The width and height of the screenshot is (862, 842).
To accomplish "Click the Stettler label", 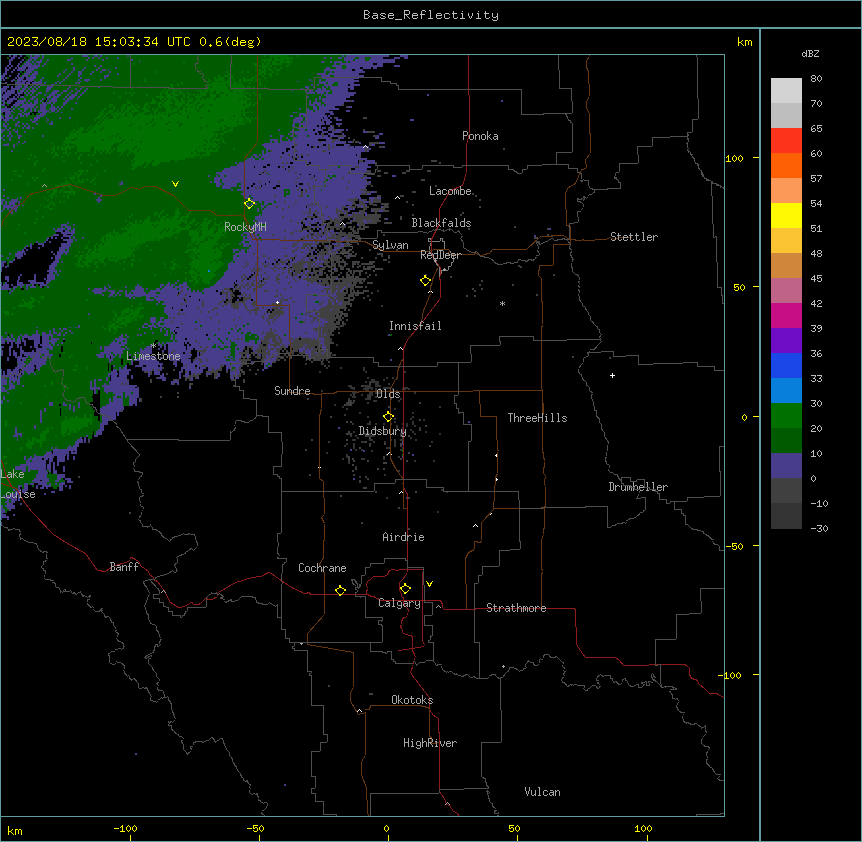I will pyautogui.click(x=634, y=237).
